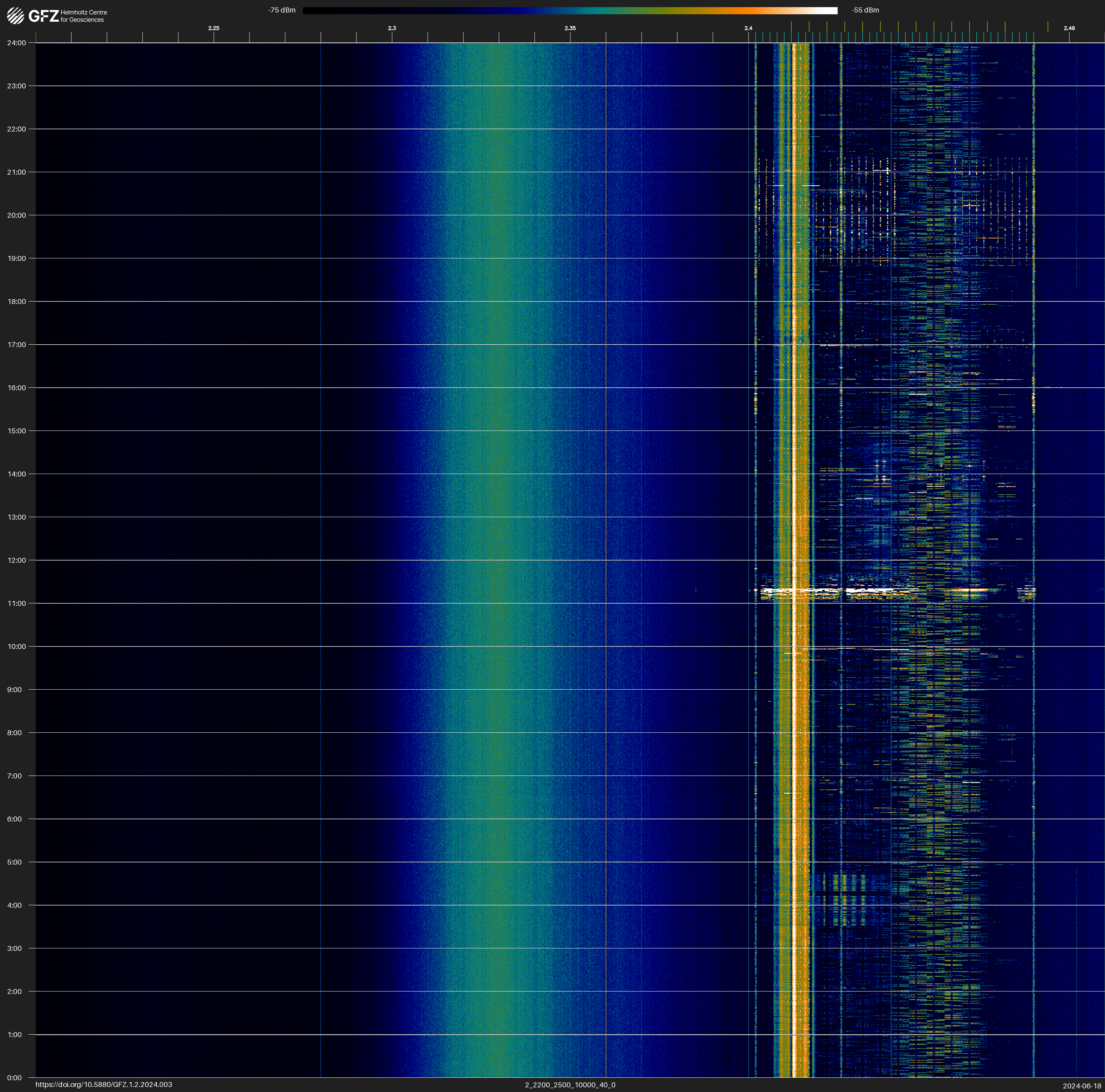This screenshot has height=1092, width=1105.
Task: Select the 2.4 frequency axis label
Action: click(x=748, y=28)
